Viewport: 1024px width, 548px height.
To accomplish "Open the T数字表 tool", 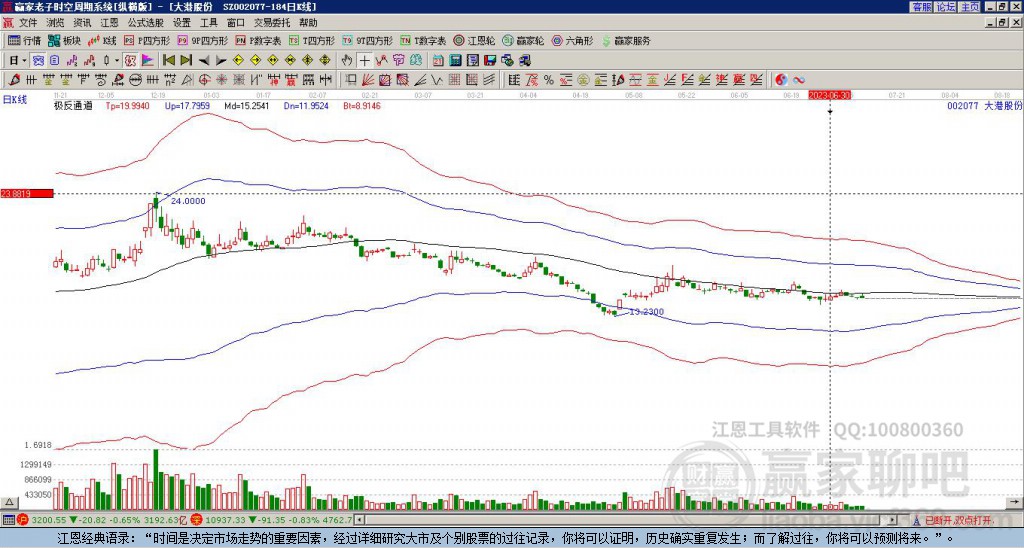I will point(423,40).
